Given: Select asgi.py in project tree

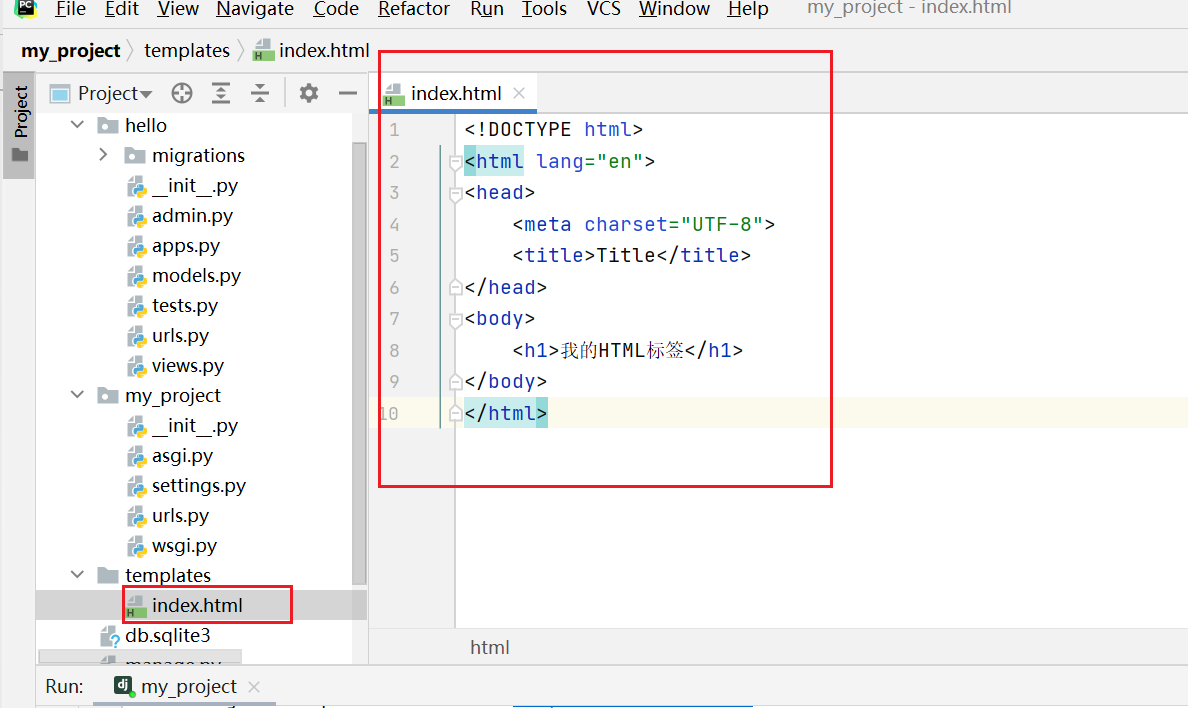Looking at the screenshot, I should coord(183,456).
